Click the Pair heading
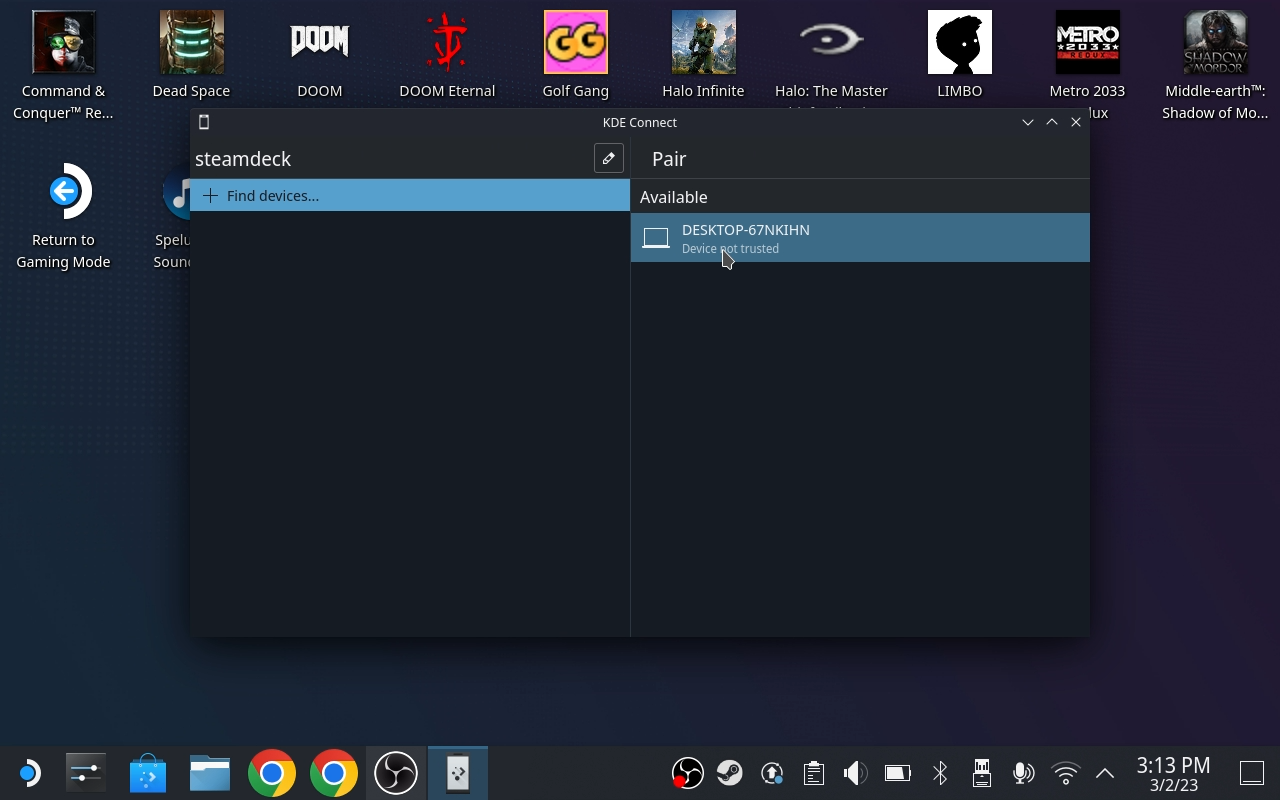The image size is (1280, 800). [669, 159]
